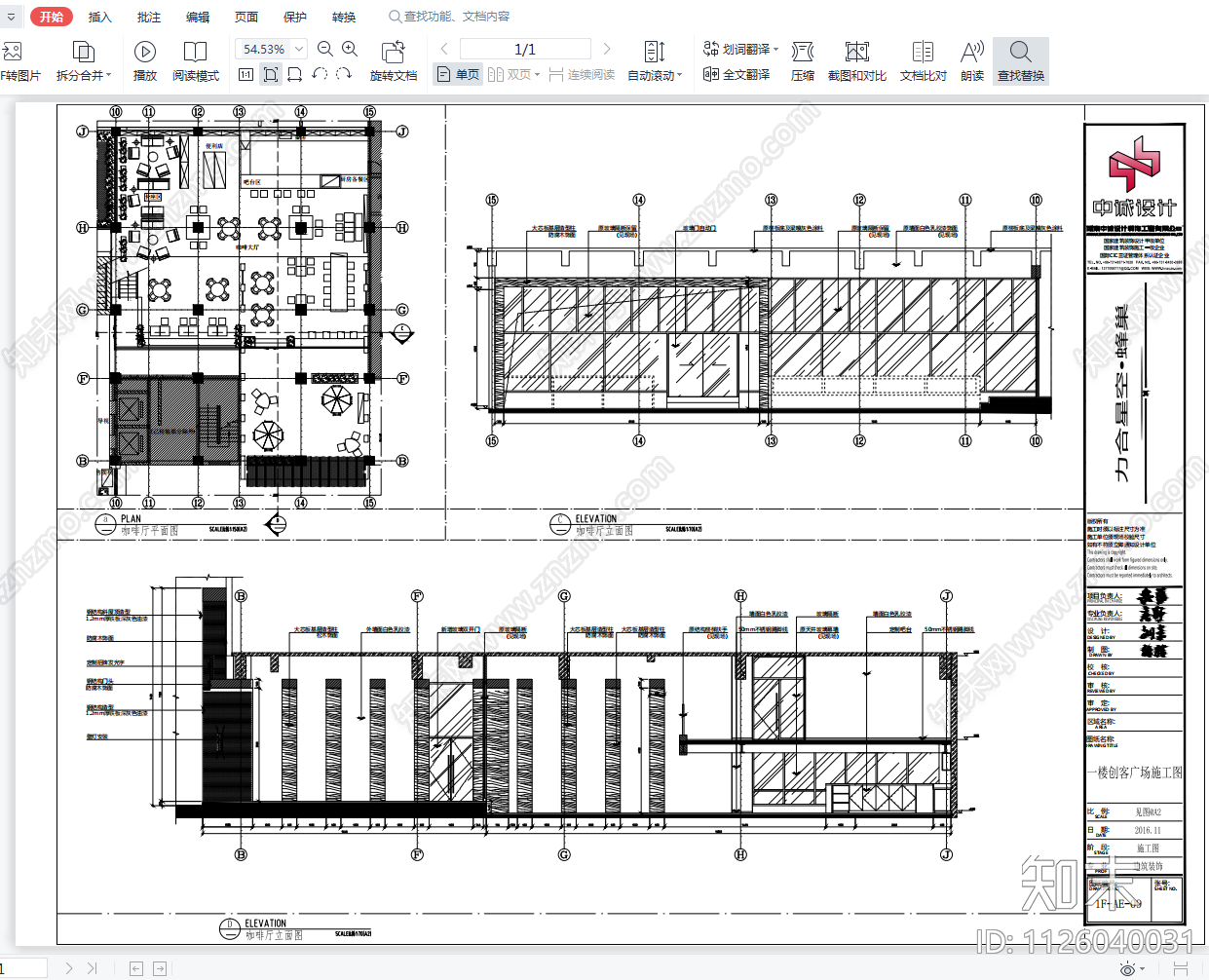Click the zoom in magnifier
This screenshot has height=980, width=1209.
click(x=350, y=49)
